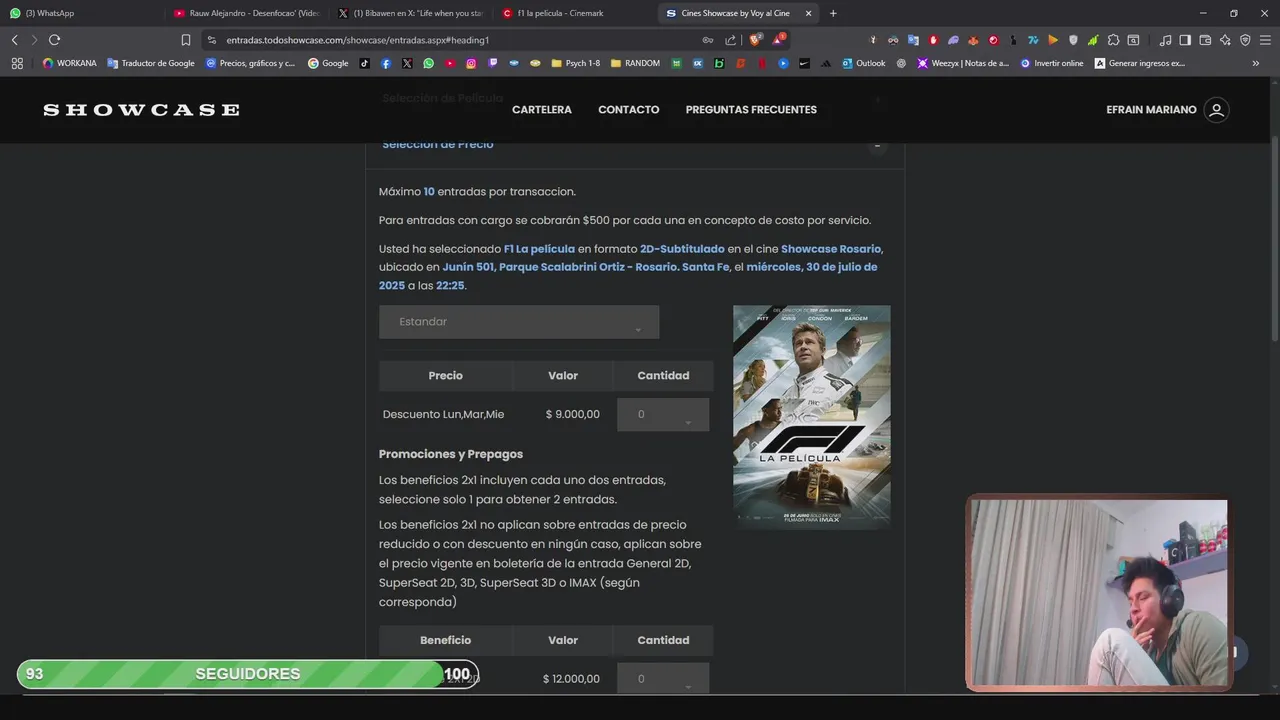1280x720 pixels.
Task: Switch to the Bibawen en X tab
Action: [x=411, y=13]
